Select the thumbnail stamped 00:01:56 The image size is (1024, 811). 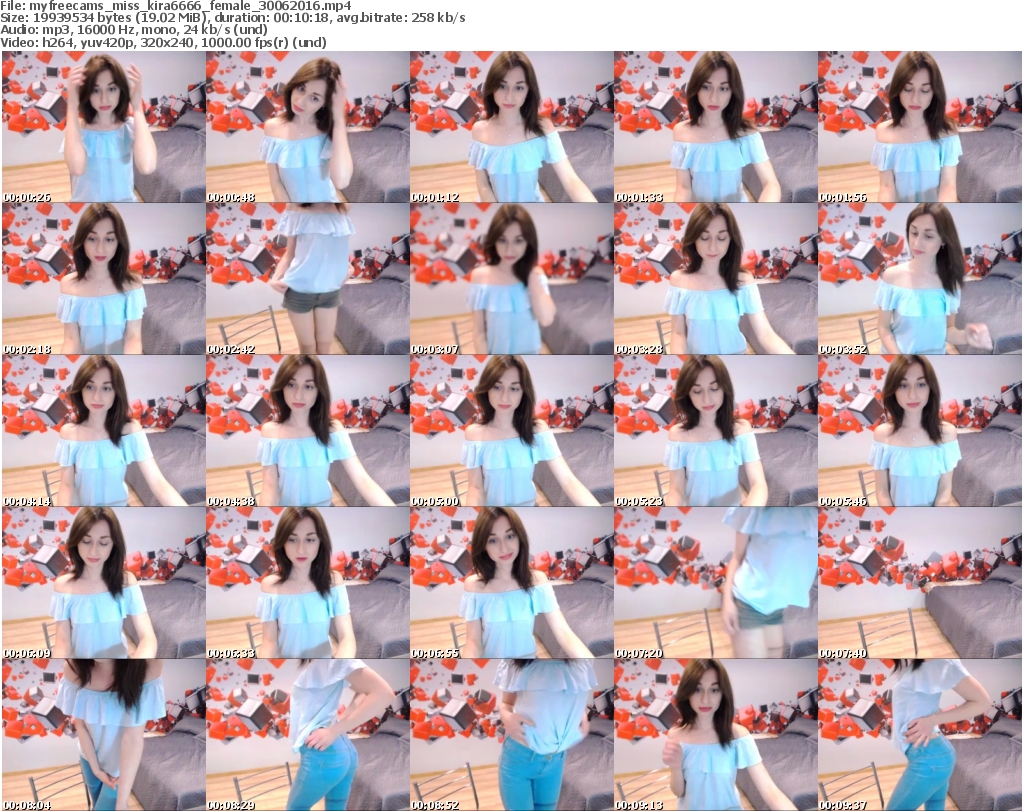920,127
